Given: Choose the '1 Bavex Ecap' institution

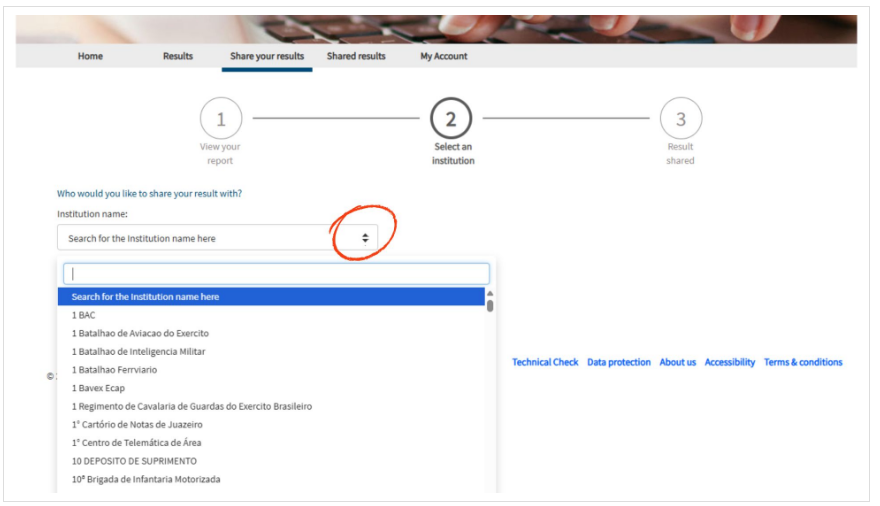Looking at the screenshot, I should point(98,388).
